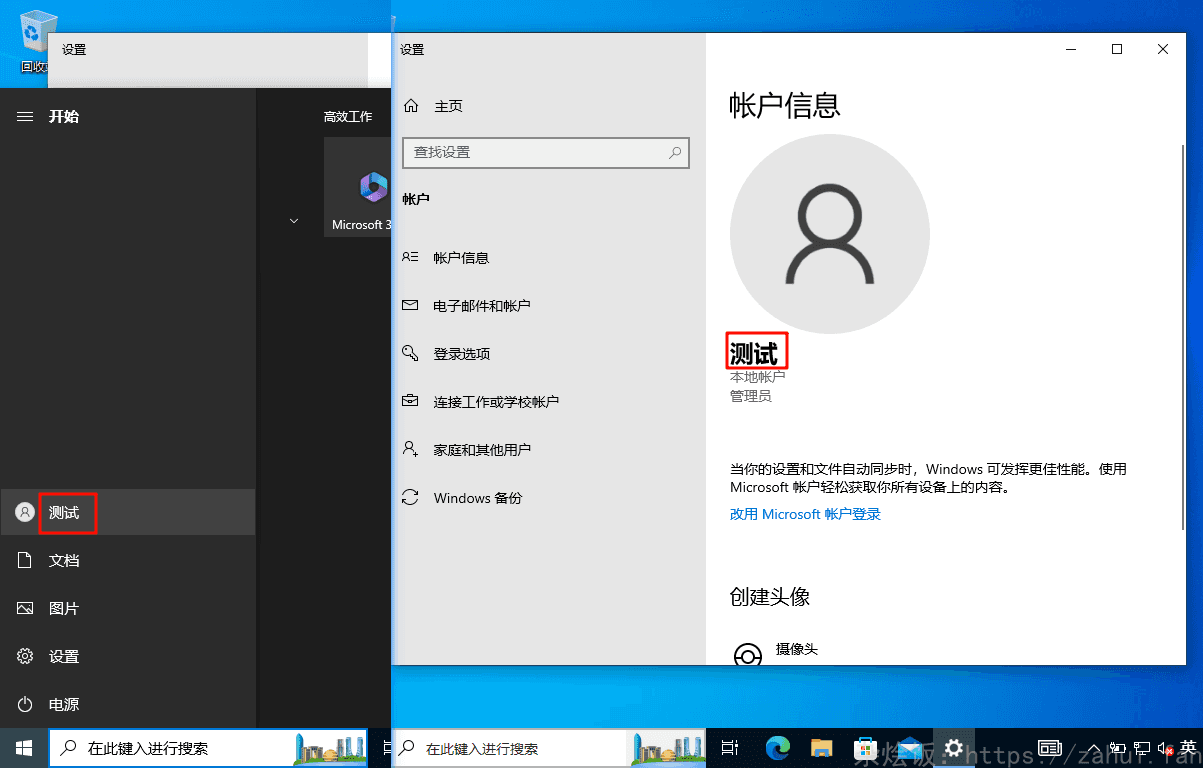Open 文档 from the Start menu
The width and height of the screenshot is (1203, 768).
[63, 561]
